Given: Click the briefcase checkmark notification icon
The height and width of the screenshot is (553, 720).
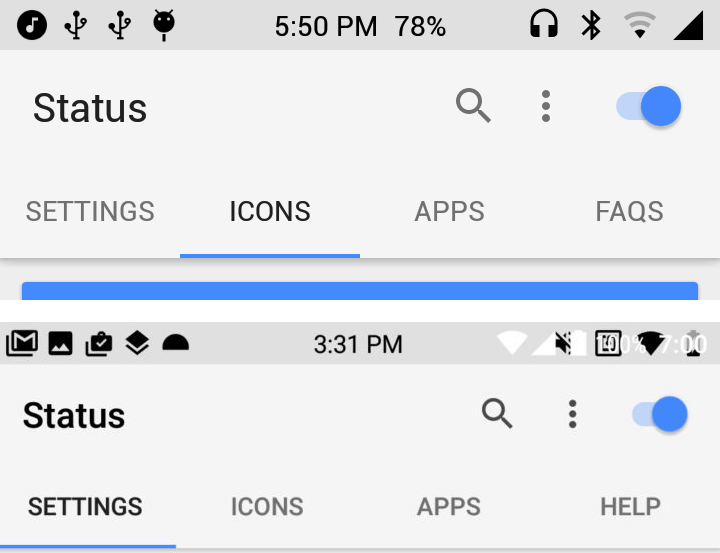Looking at the screenshot, I should coord(99,344).
